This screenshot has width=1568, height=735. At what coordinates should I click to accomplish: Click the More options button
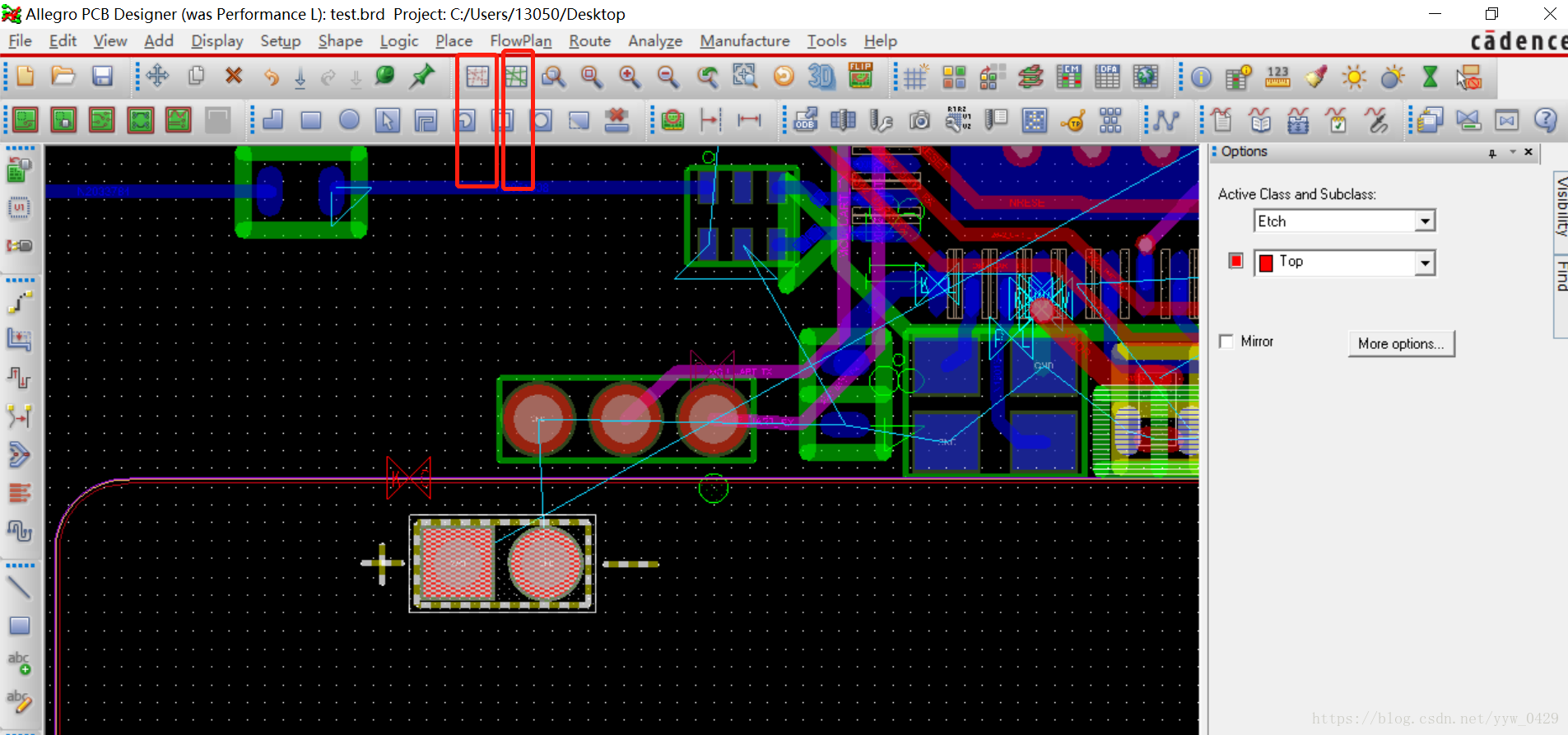pyautogui.click(x=1400, y=344)
